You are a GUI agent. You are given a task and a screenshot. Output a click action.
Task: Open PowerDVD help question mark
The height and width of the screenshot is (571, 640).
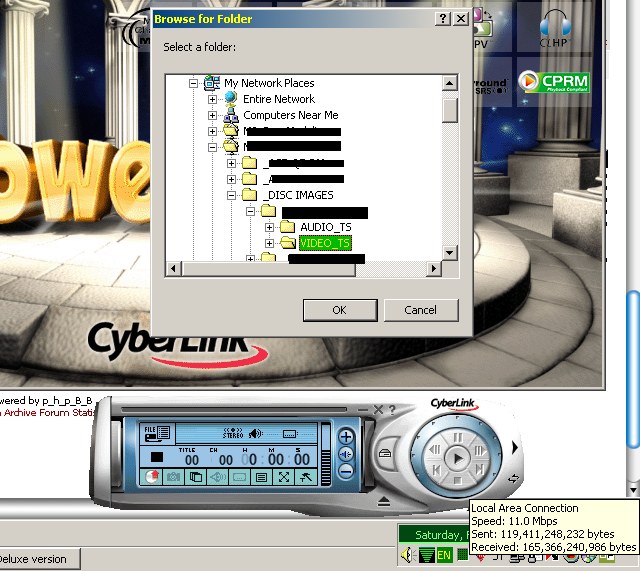pos(392,409)
